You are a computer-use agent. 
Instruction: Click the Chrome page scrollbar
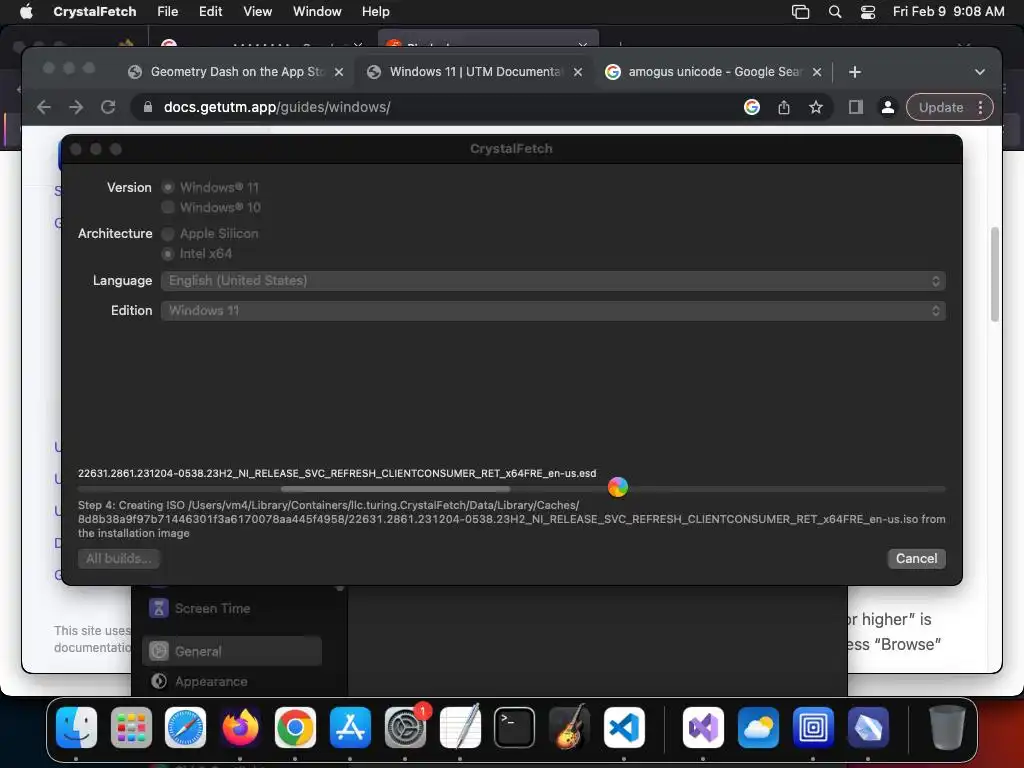[995, 274]
